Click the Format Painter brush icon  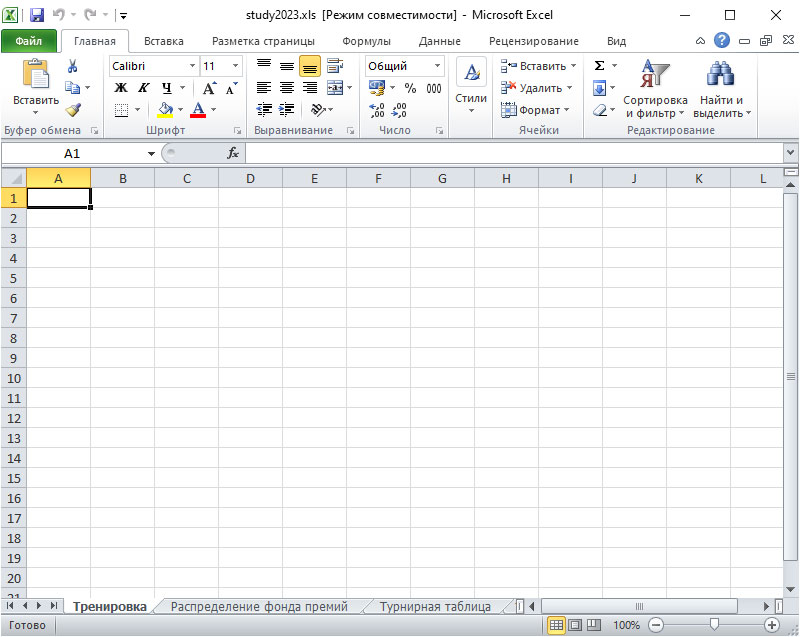pos(72,110)
